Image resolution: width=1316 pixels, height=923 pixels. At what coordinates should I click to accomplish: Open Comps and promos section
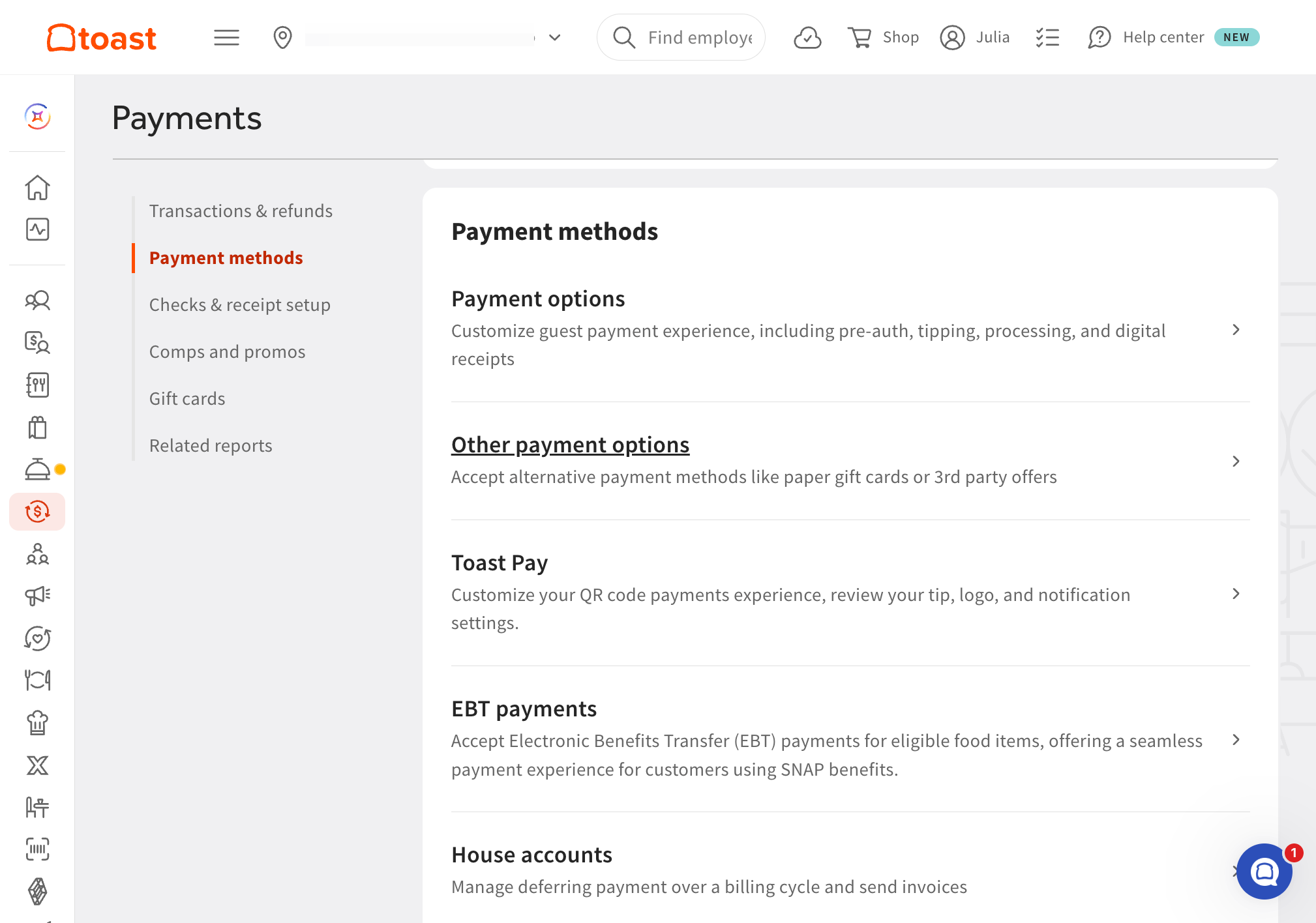tap(227, 352)
